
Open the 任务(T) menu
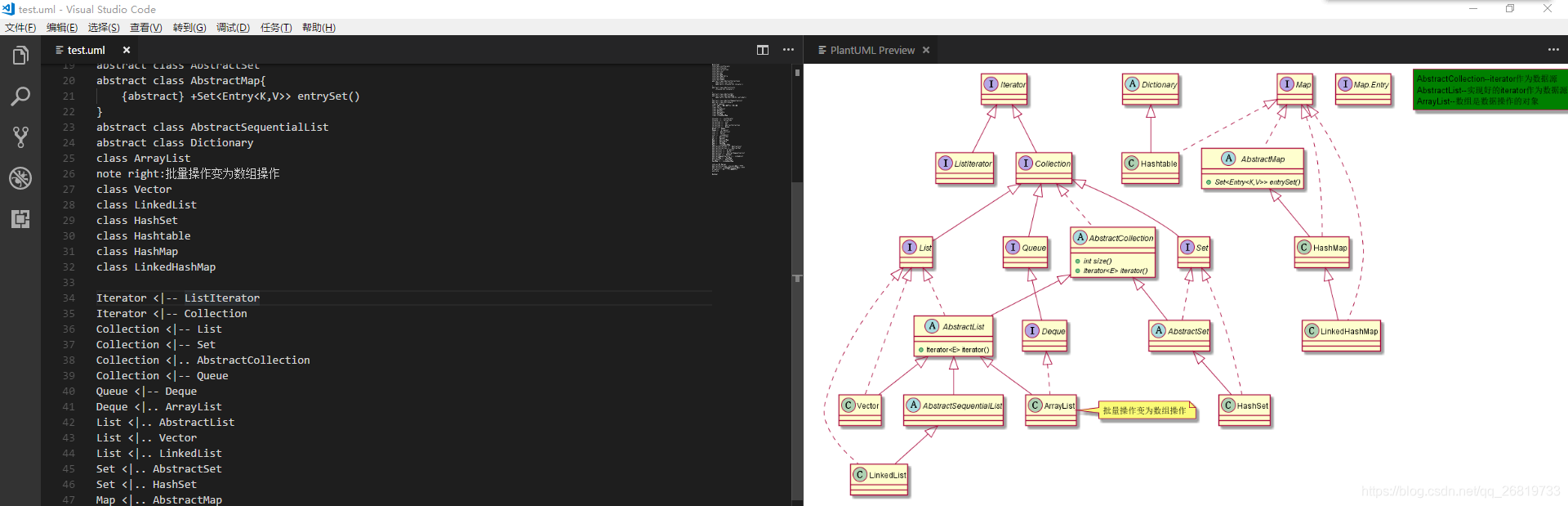(276, 28)
